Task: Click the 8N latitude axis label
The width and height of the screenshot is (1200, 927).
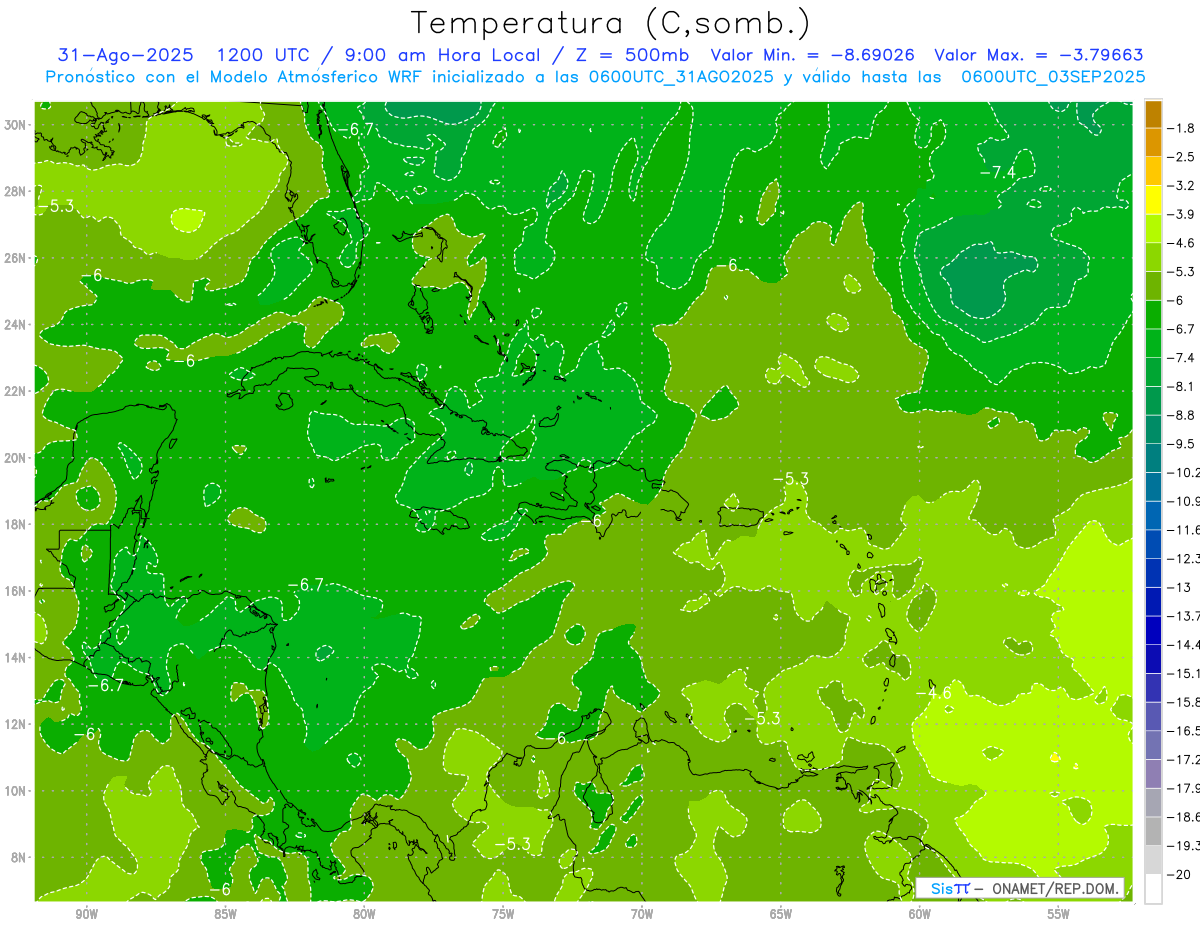Action: (20, 857)
